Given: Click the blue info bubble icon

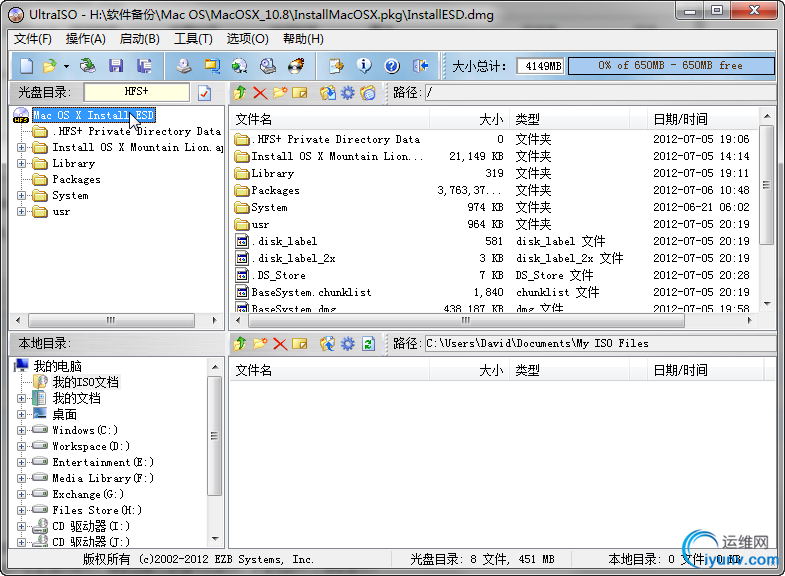Looking at the screenshot, I should [364, 66].
